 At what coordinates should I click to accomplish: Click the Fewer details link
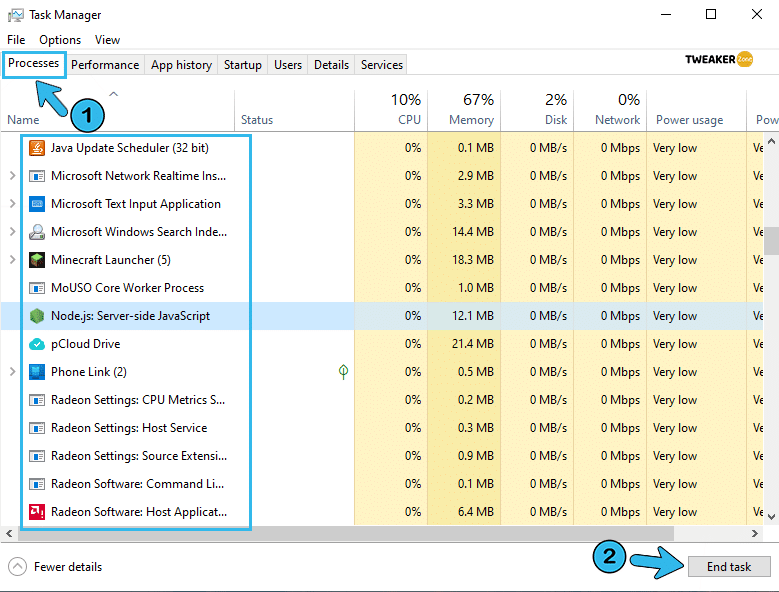[x=68, y=567]
